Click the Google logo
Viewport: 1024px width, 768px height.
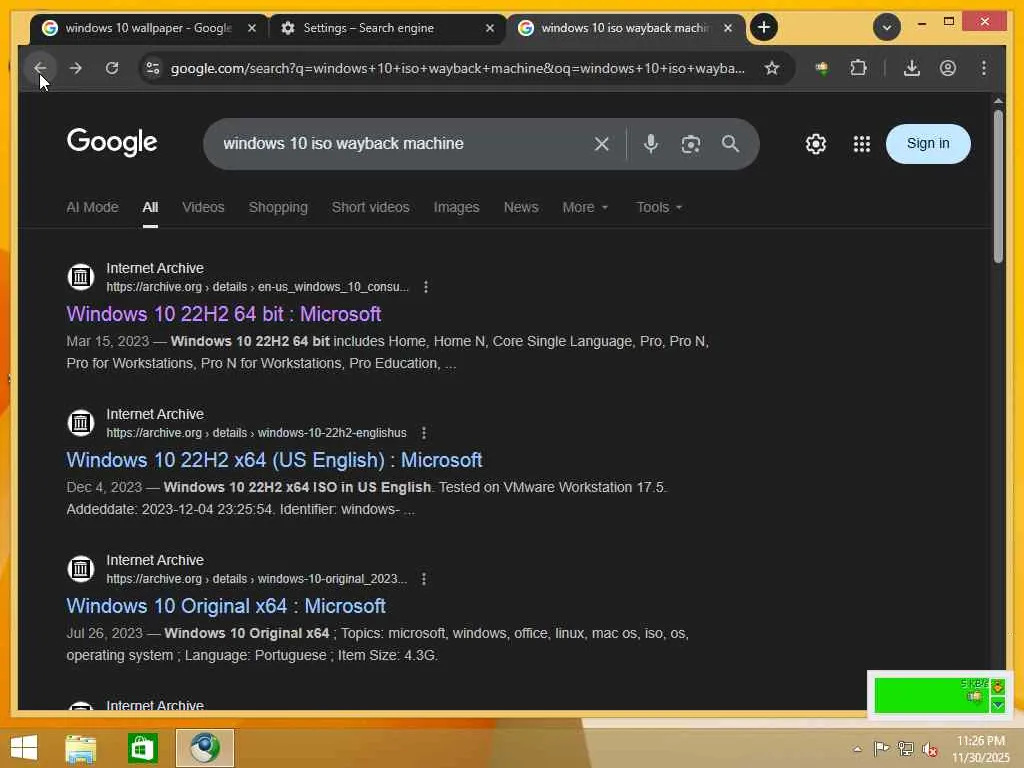tap(112, 142)
